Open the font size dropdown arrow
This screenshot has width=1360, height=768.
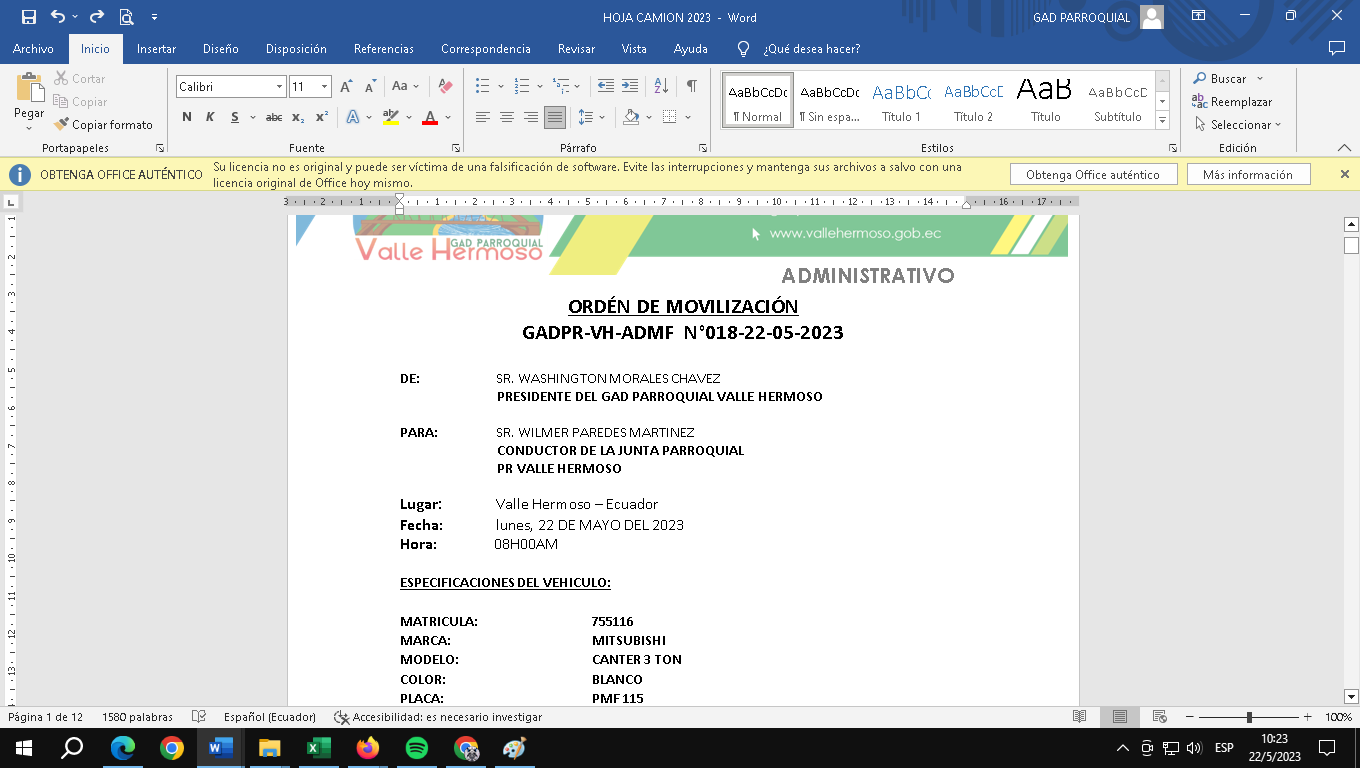pos(324,87)
